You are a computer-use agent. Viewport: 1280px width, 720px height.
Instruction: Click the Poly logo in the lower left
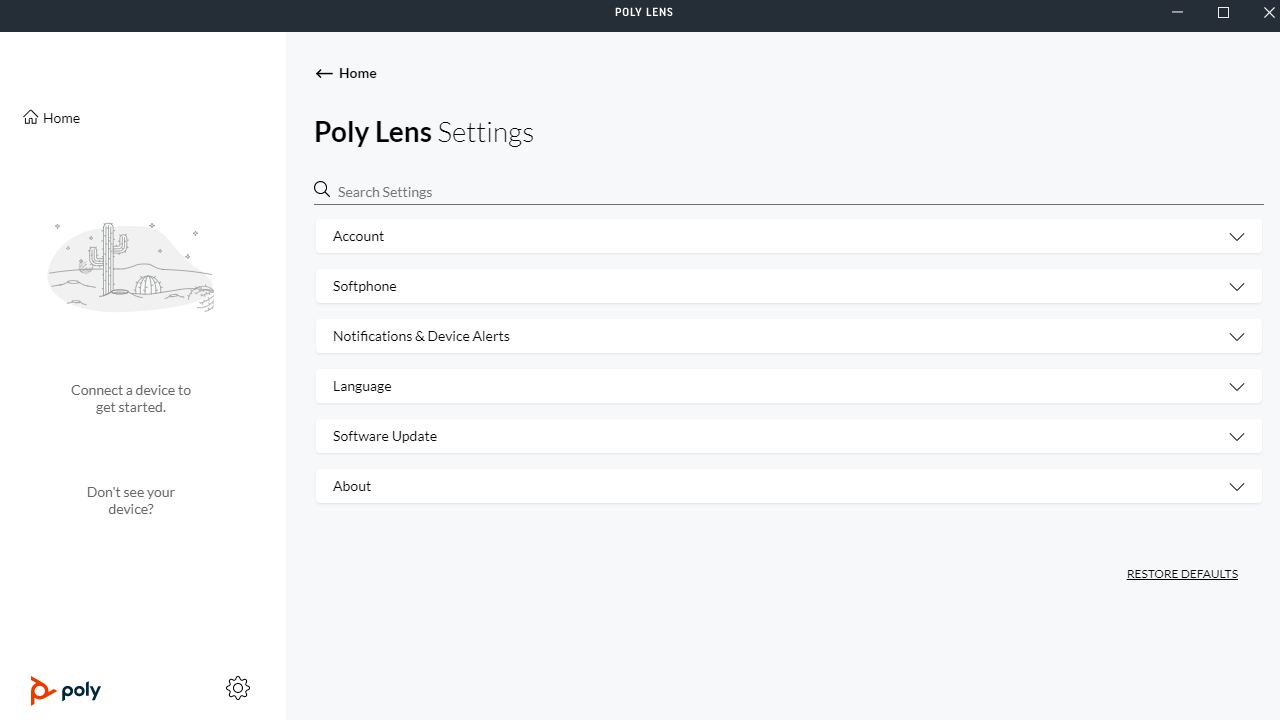click(x=65, y=690)
